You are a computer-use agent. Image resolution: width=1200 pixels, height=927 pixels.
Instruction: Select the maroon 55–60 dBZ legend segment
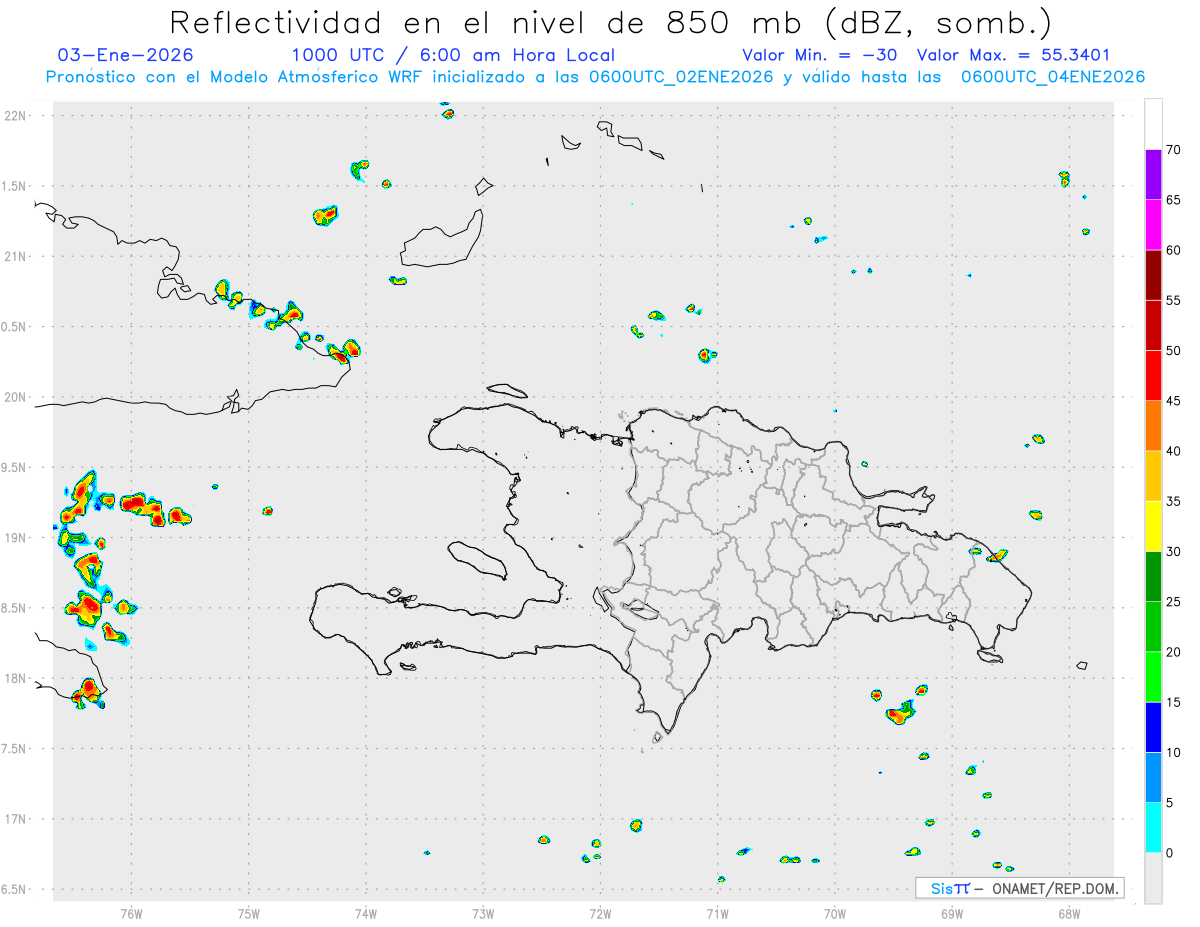[x=1153, y=275]
